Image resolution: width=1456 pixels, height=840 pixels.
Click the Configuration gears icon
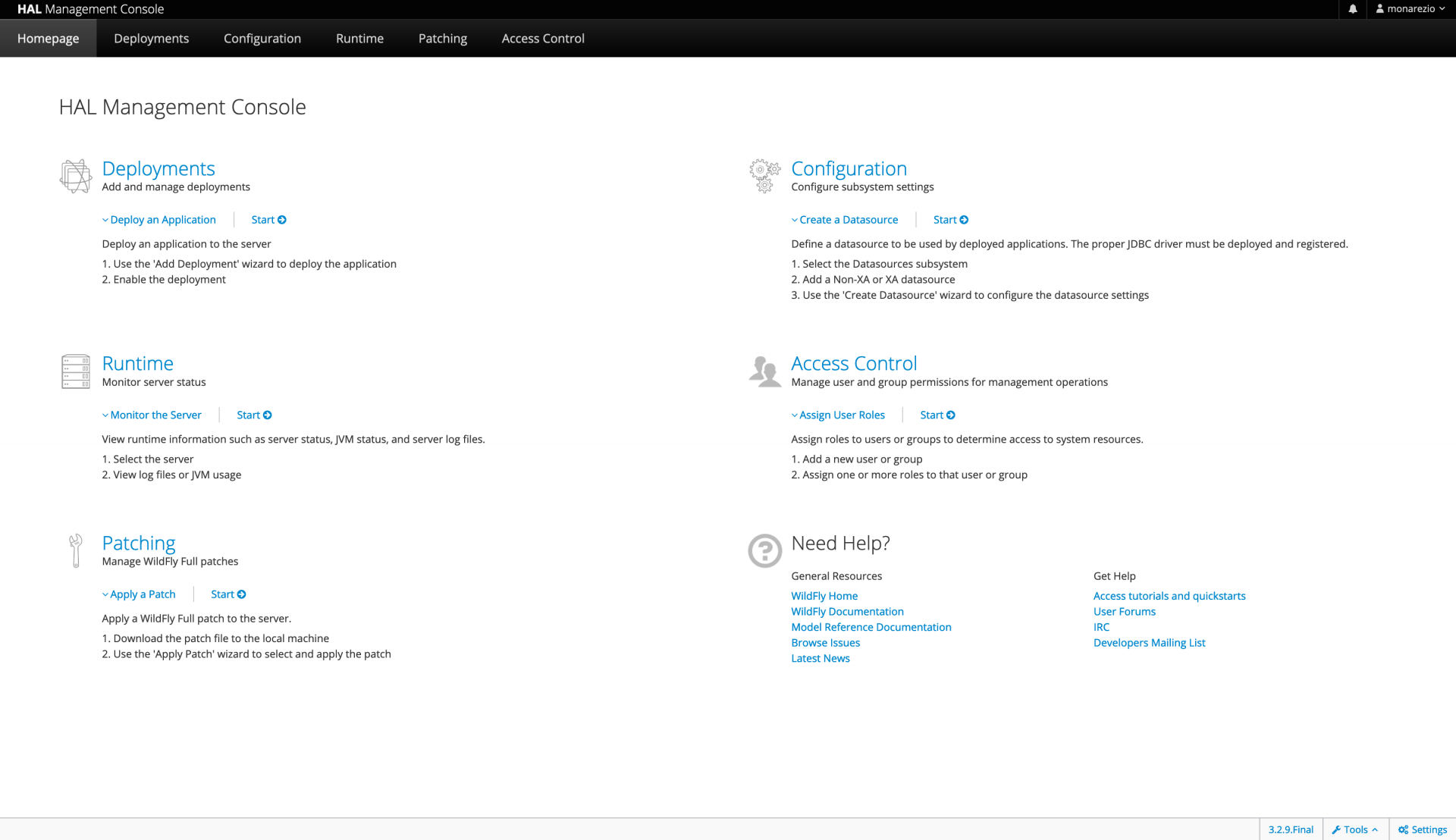[x=764, y=176]
